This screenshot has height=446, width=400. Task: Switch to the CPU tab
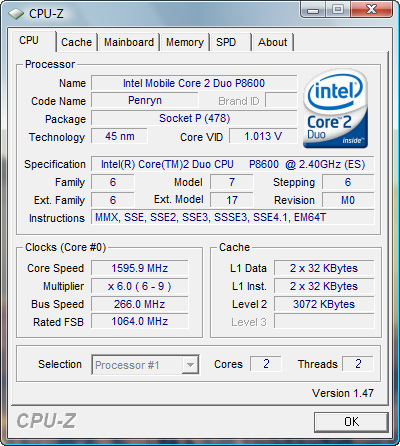tap(33, 41)
